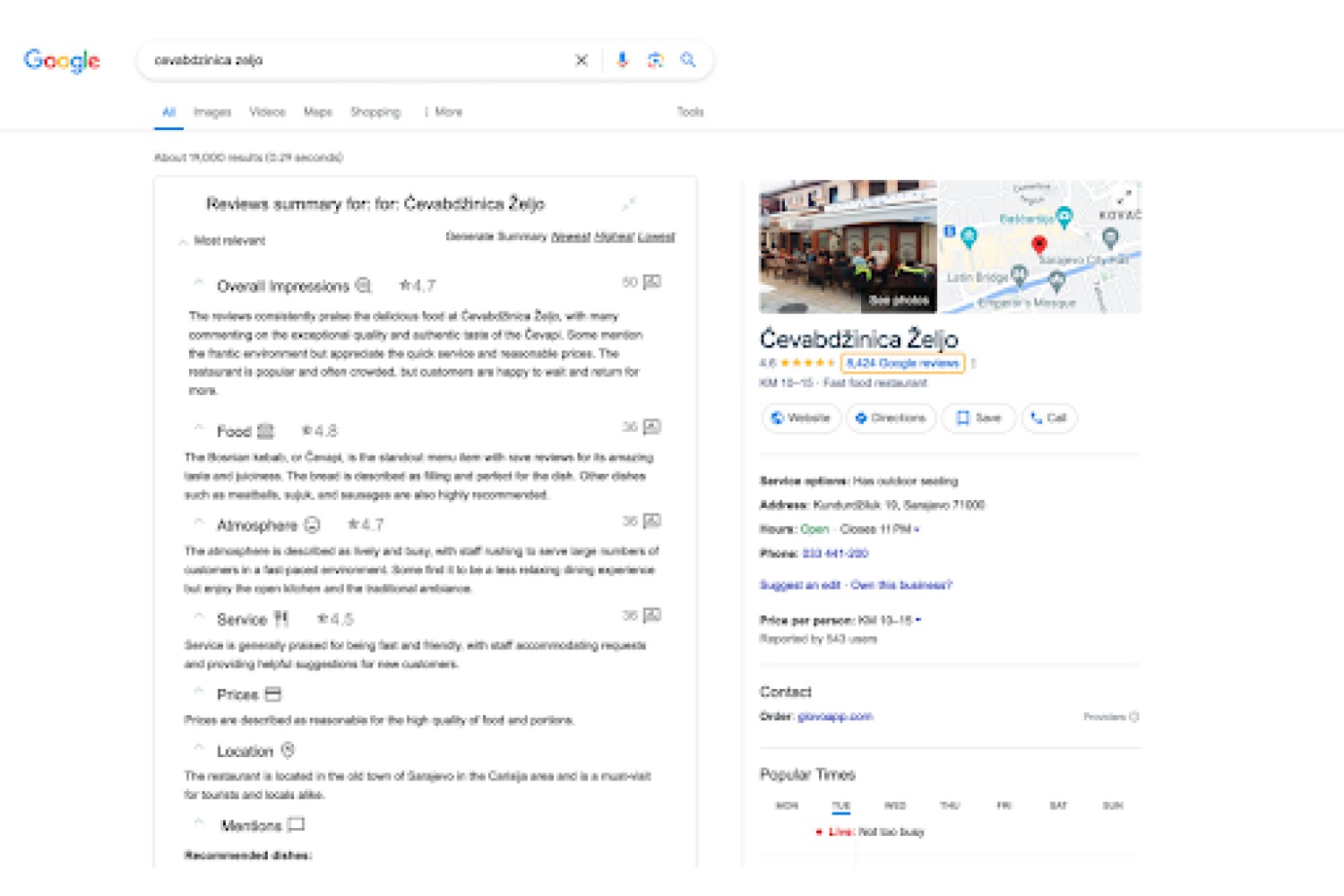Collapse the Prices section
Screen dimensions: 1344x896
pyautogui.click(x=199, y=692)
